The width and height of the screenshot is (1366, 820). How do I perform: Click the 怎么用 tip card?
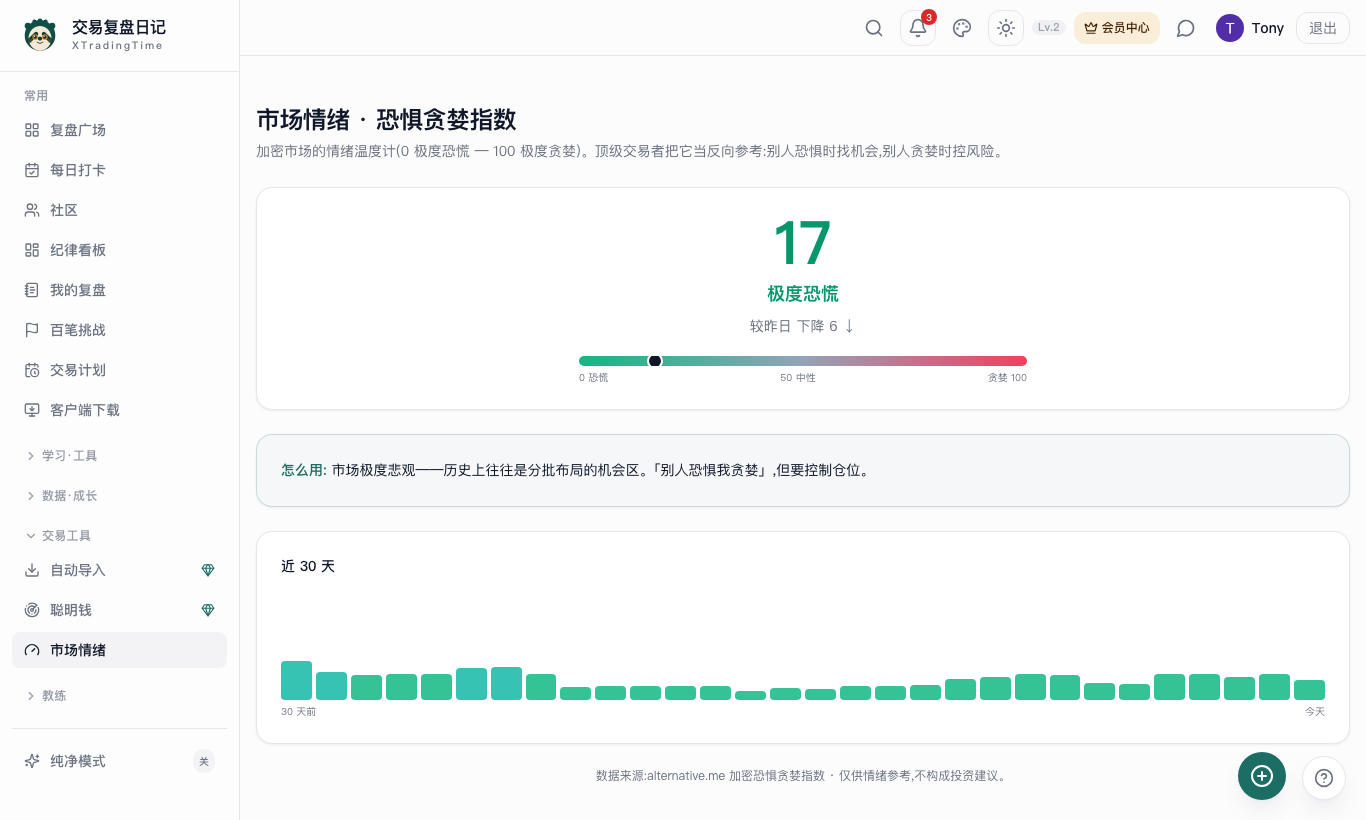point(803,470)
